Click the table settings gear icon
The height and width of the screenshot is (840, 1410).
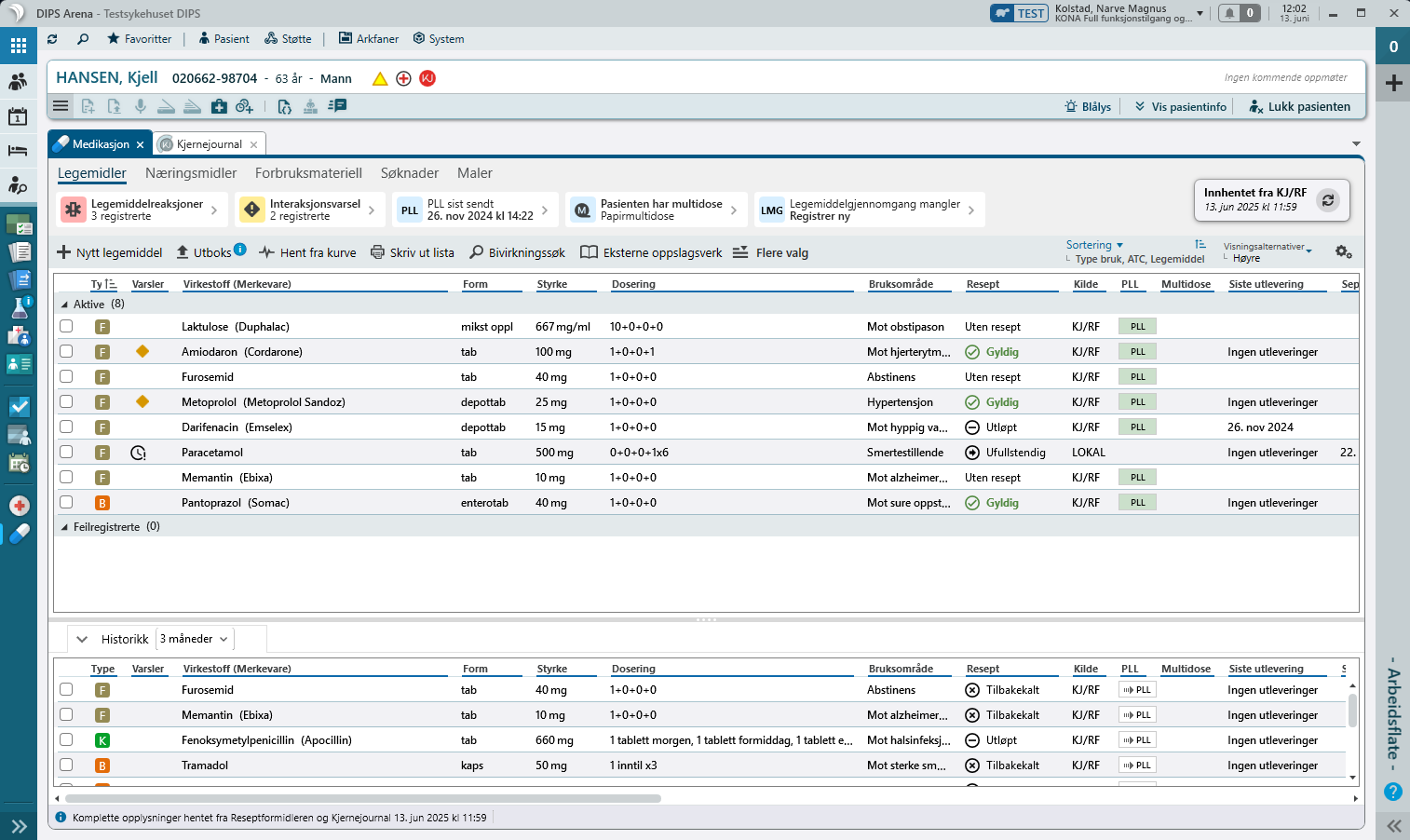1343,252
